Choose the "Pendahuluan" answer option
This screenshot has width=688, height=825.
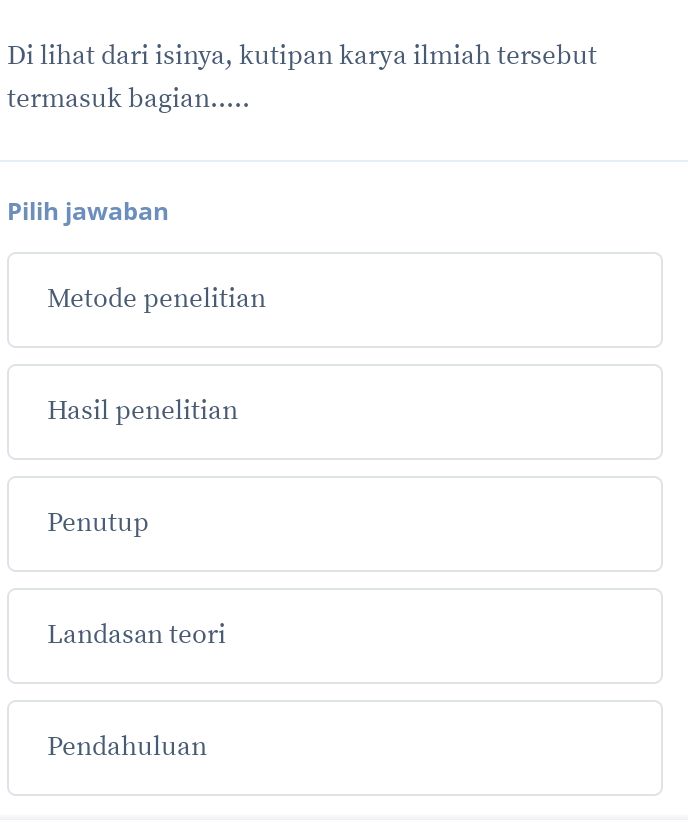coord(335,747)
